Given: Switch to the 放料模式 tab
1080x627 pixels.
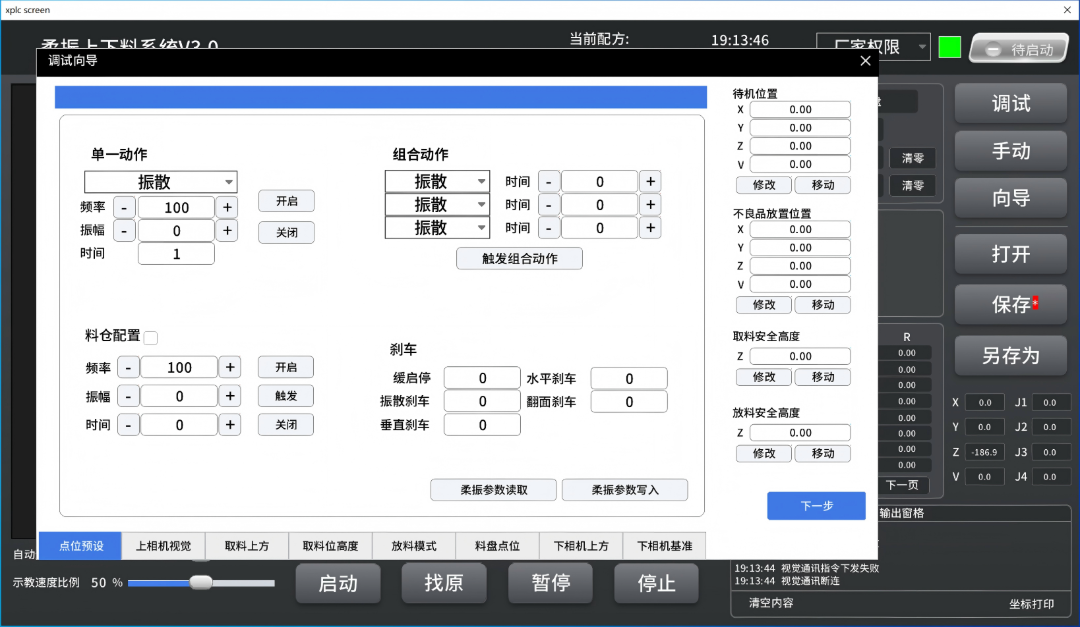Looking at the screenshot, I should [414, 546].
